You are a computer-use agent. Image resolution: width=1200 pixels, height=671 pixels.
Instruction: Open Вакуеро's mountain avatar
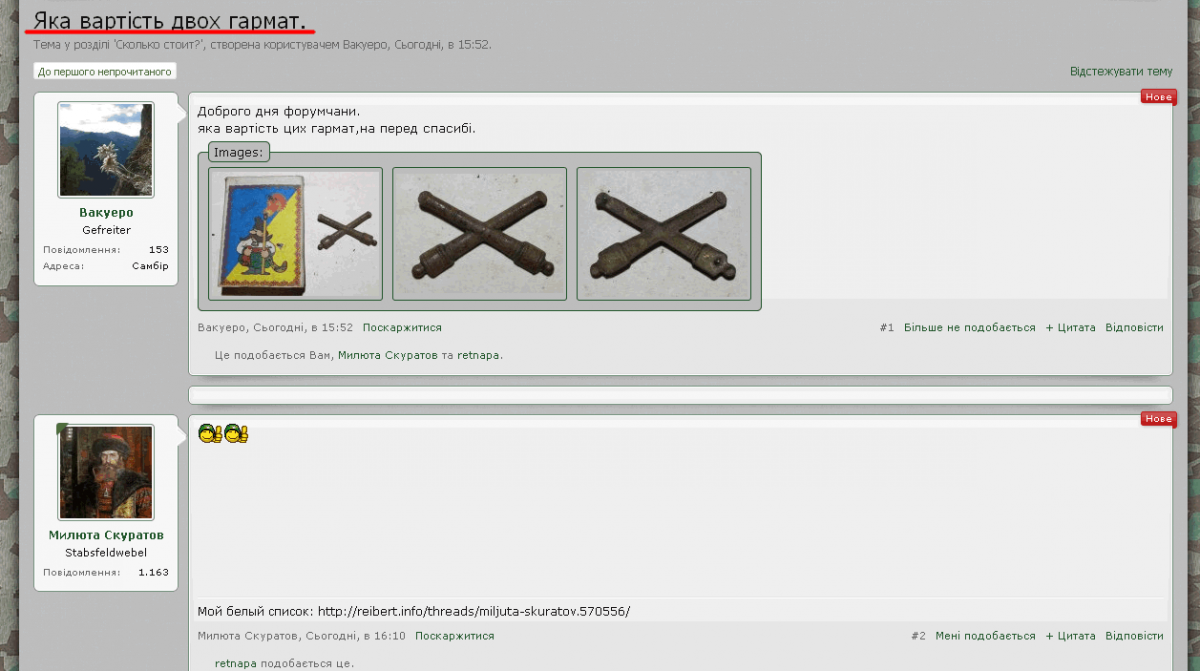click(106, 150)
